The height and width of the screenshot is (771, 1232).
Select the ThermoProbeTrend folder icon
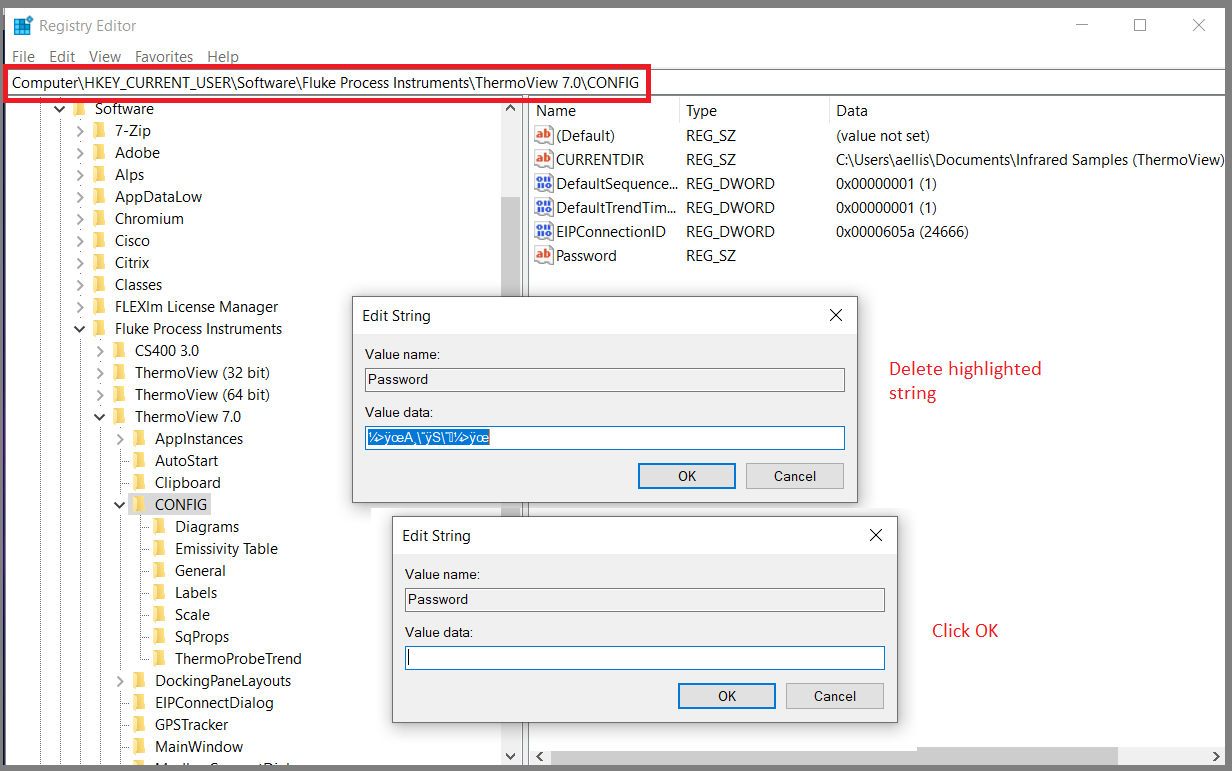click(x=159, y=658)
